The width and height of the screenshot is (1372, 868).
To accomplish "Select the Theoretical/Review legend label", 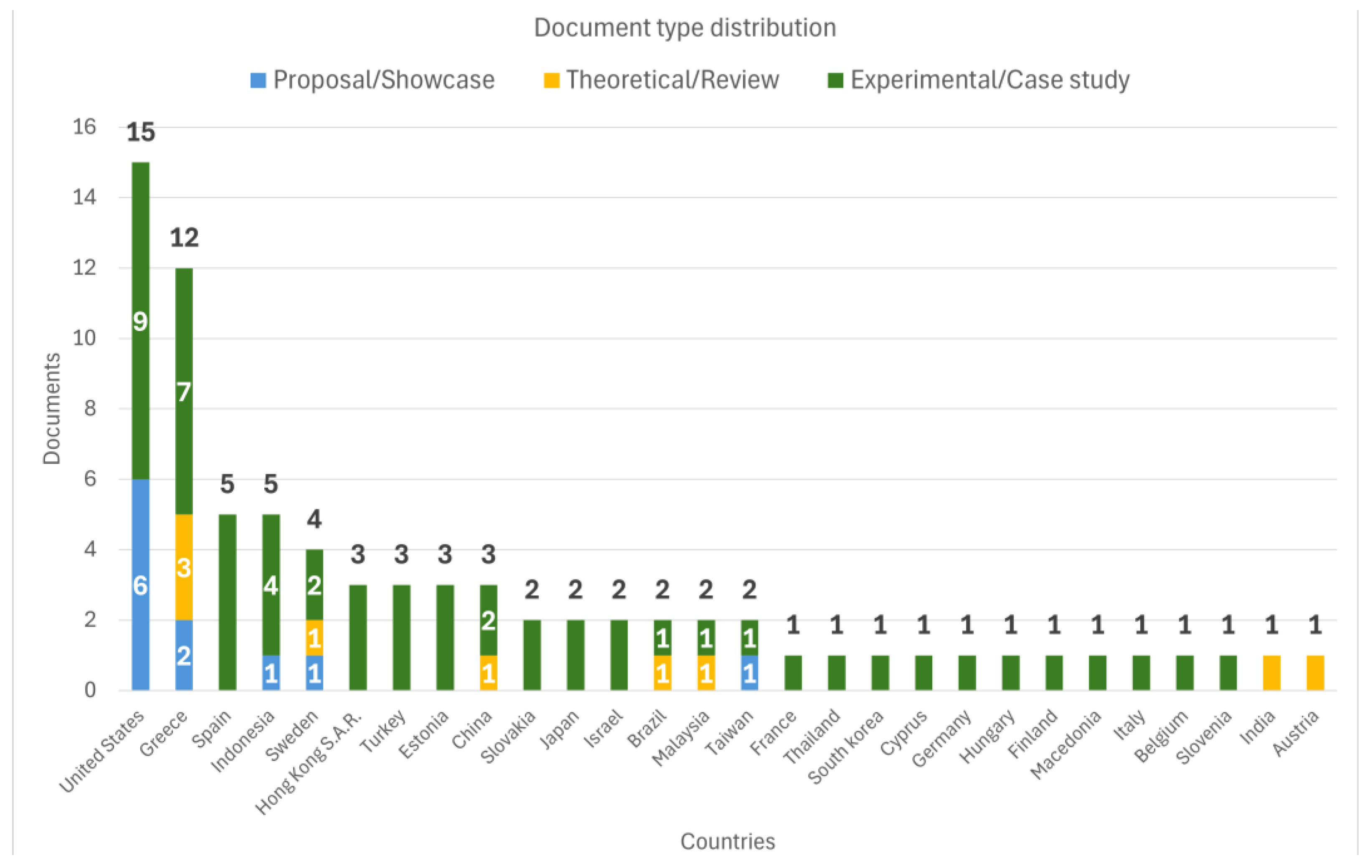I will point(672,80).
